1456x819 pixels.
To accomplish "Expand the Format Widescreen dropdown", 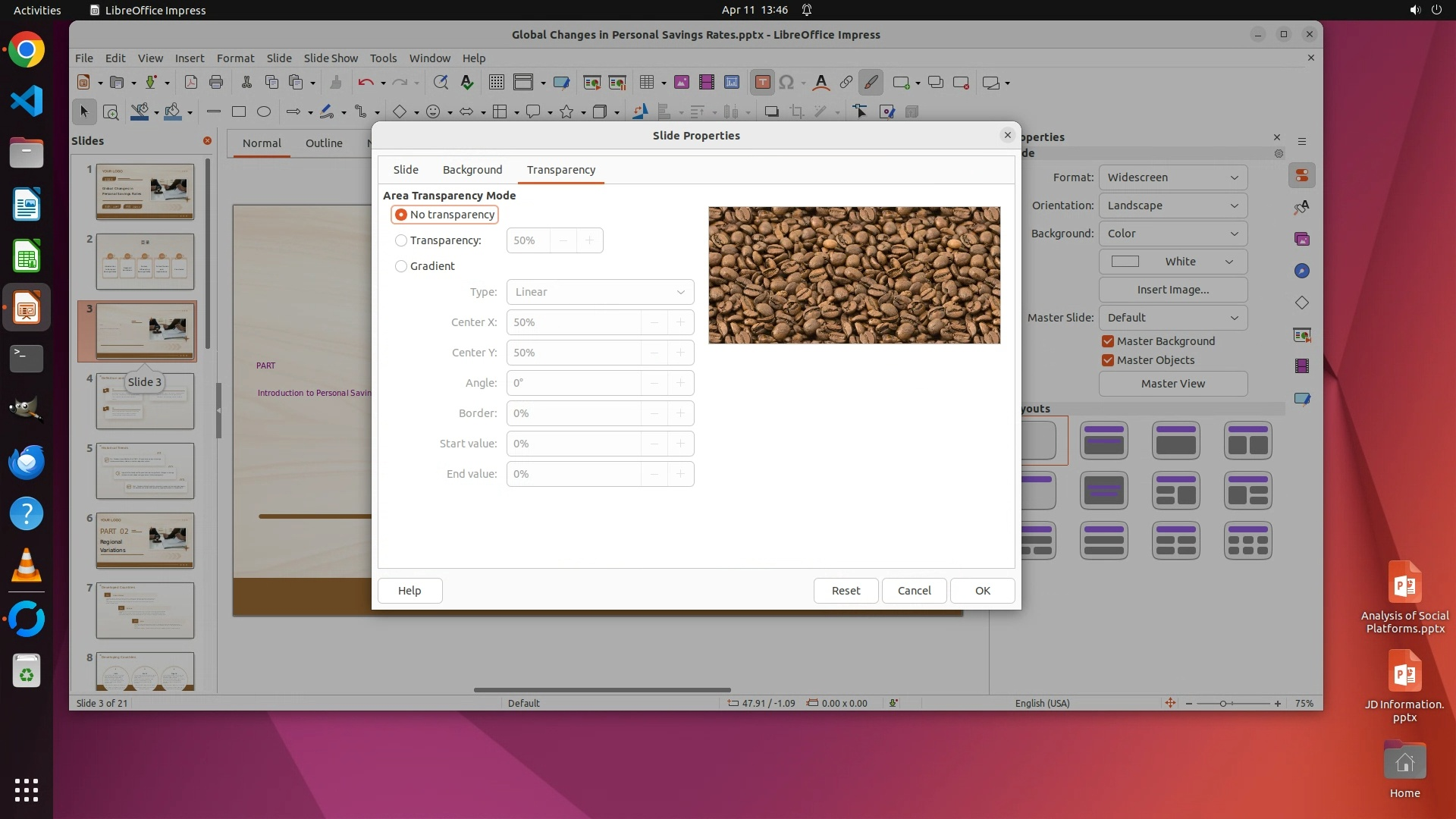I will (1172, 177).
